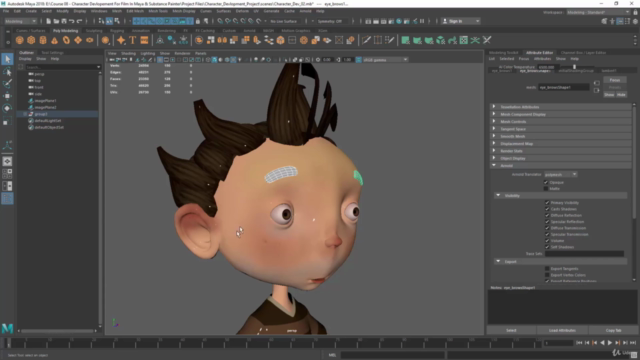Select the Scale tool in the toolbox
Screen dimensions: 640x360
pos(7,121)
